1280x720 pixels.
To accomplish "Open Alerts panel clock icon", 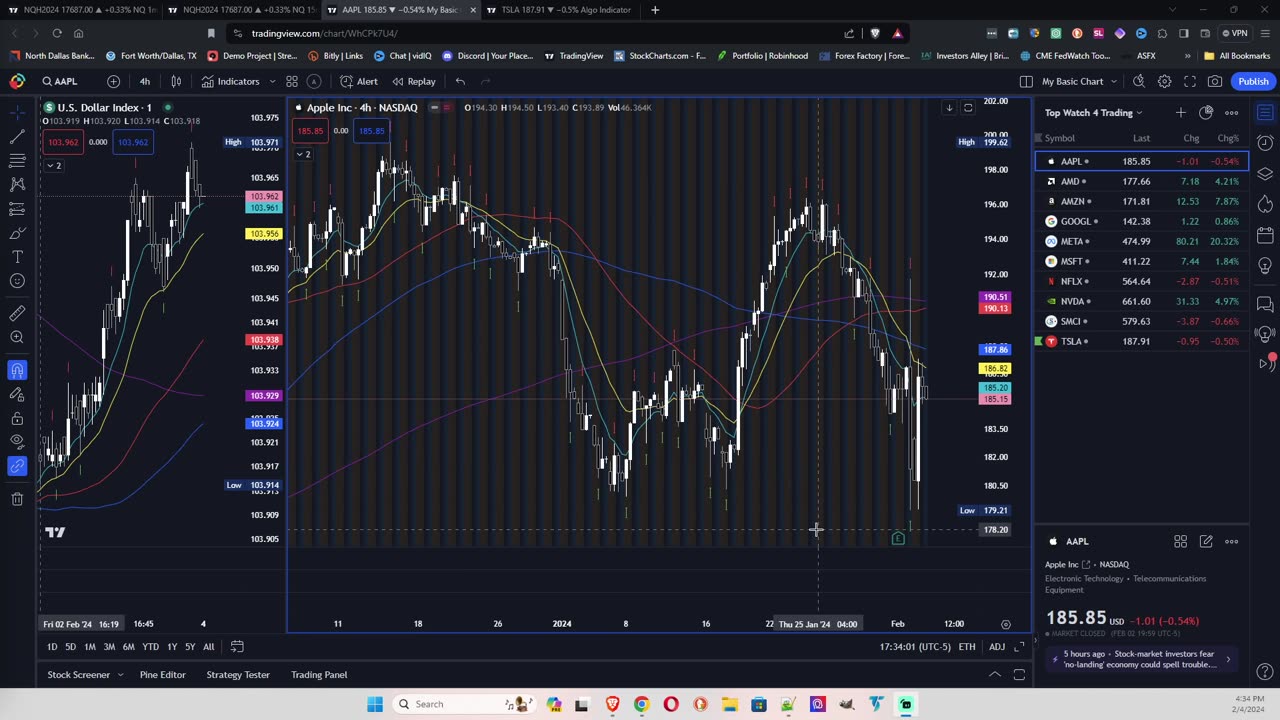I will pyautogui.click(x=1265, y=143).
